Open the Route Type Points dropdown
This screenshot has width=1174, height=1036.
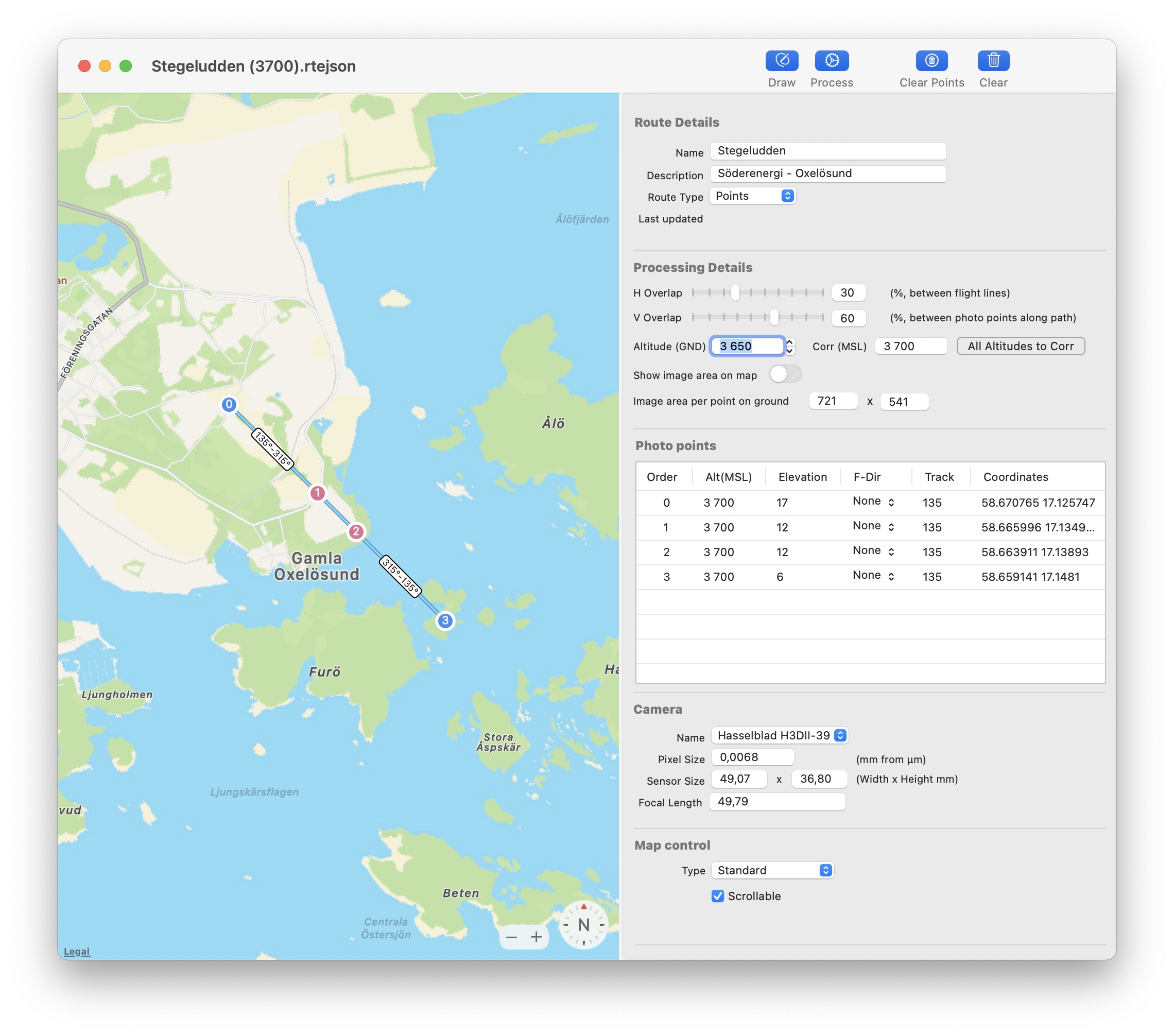pyautogui.click(x=752, y=196)
